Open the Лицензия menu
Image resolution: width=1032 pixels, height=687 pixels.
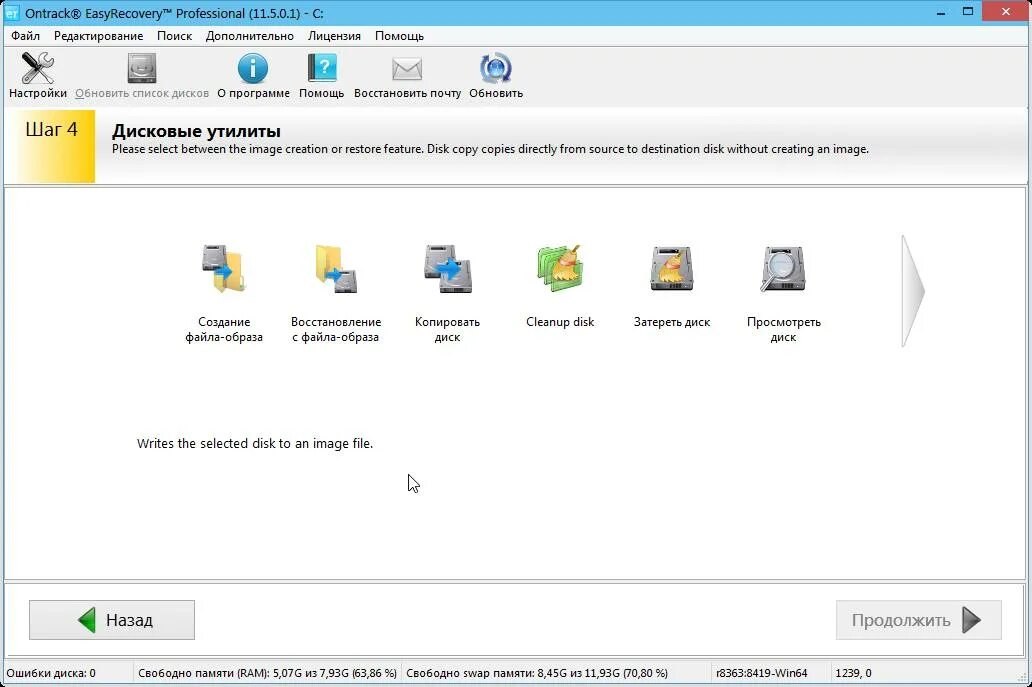(x=334, y=36)
